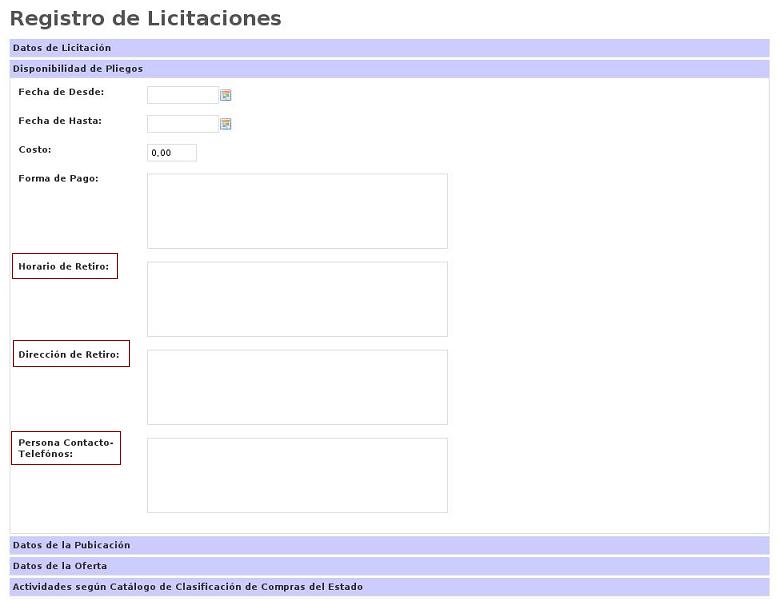The image size is (778, 601).
Task: Click the Forma de Pago label
Action: point(58,179)
